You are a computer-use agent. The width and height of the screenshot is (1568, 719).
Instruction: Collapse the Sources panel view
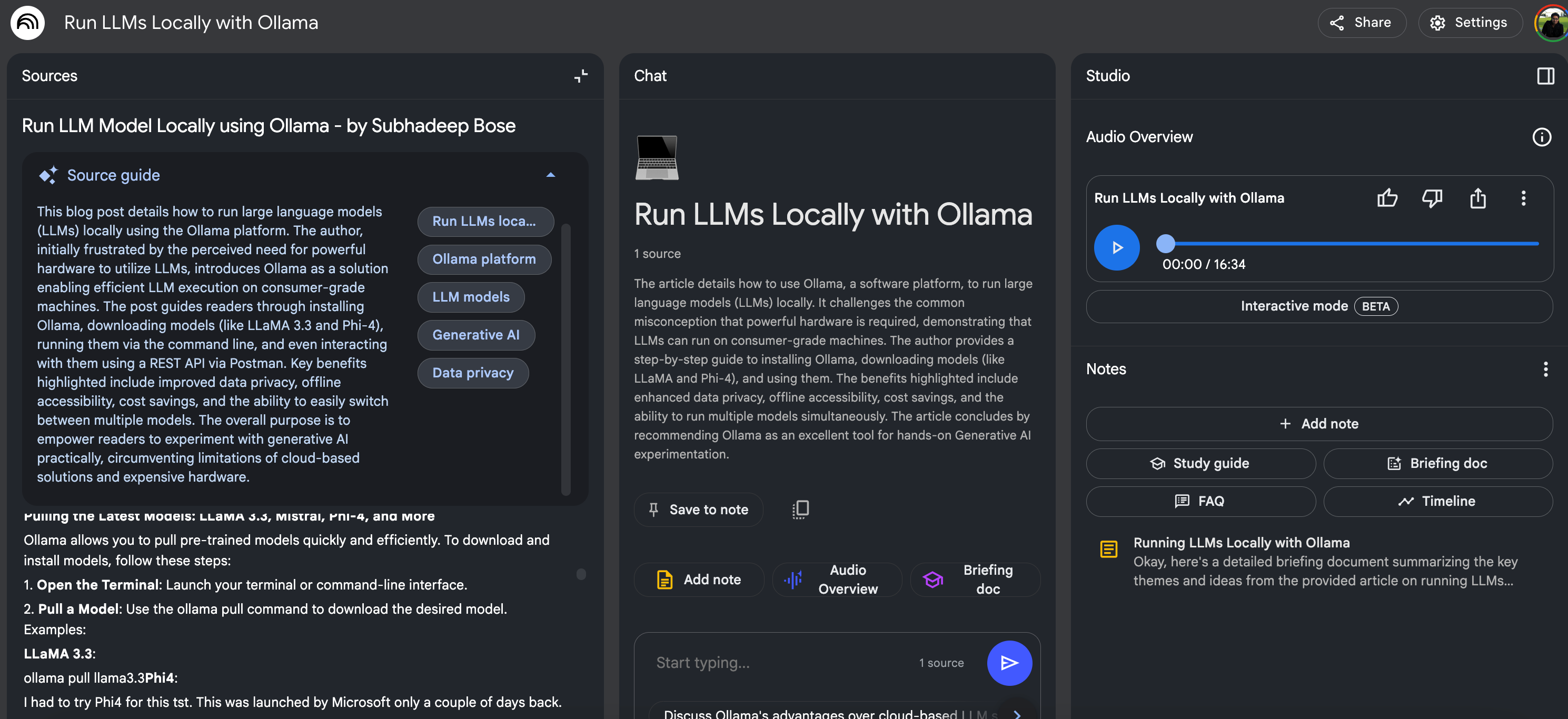(x=581, y=76)
